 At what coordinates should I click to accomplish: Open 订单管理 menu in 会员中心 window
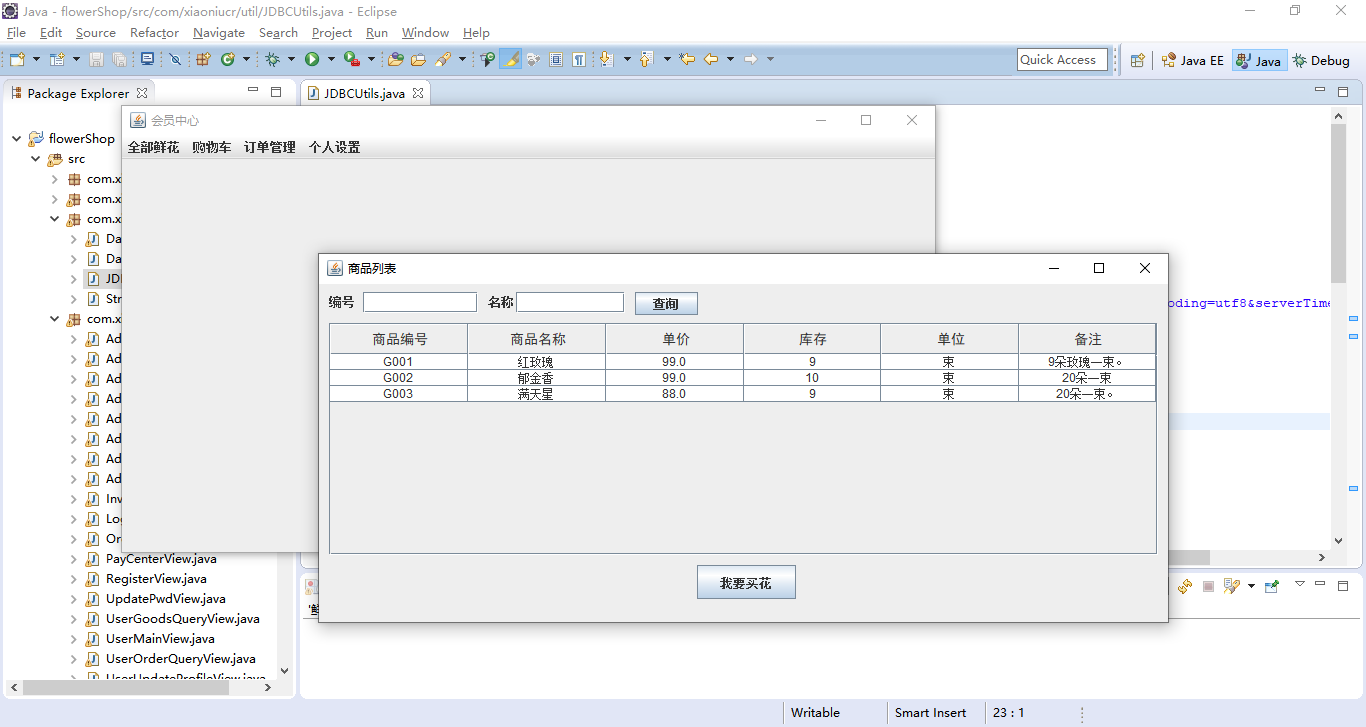270,147
